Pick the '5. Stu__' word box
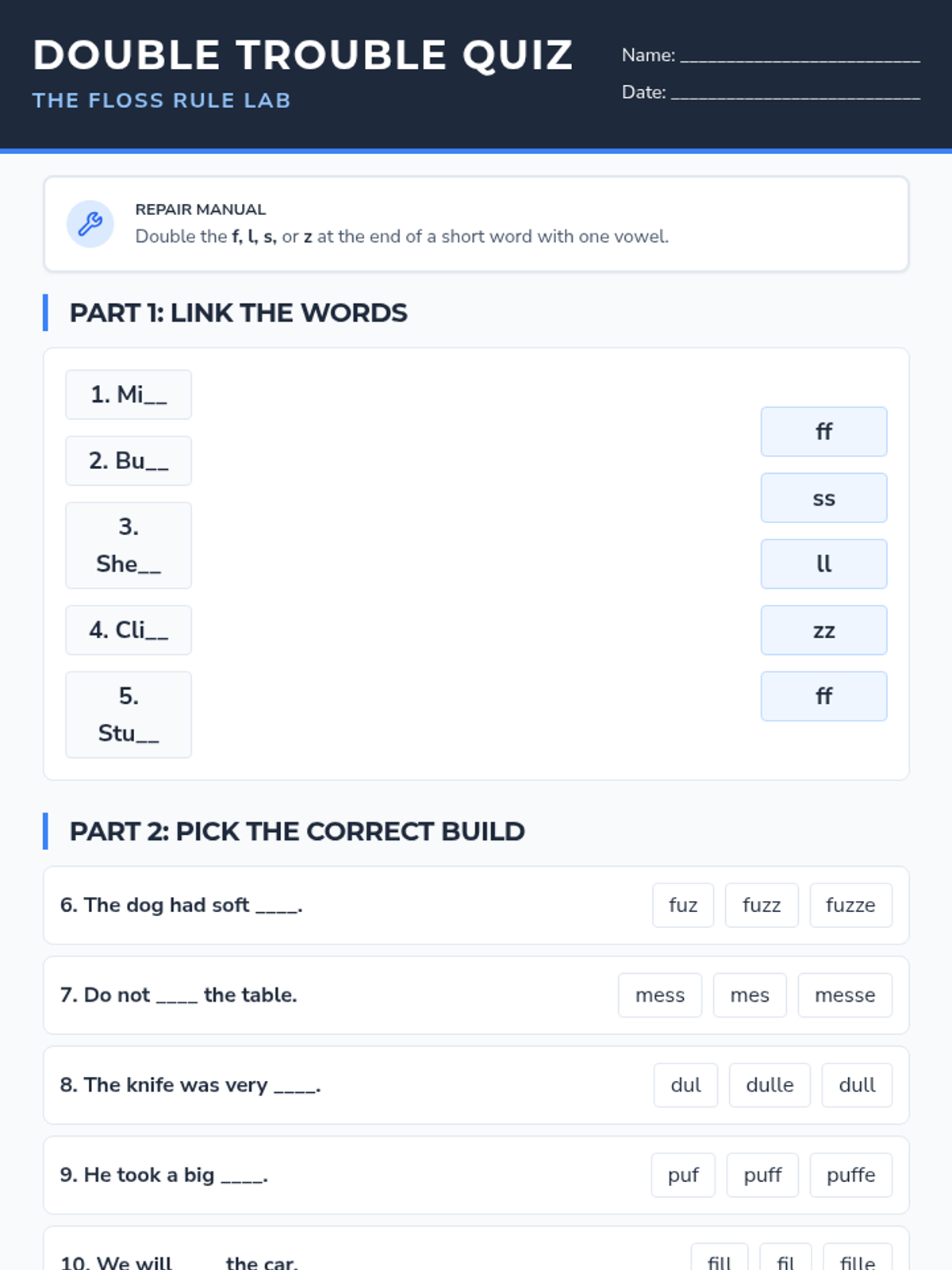The width and height of the screenshot is (952, 1270). (x=129, y=714)
